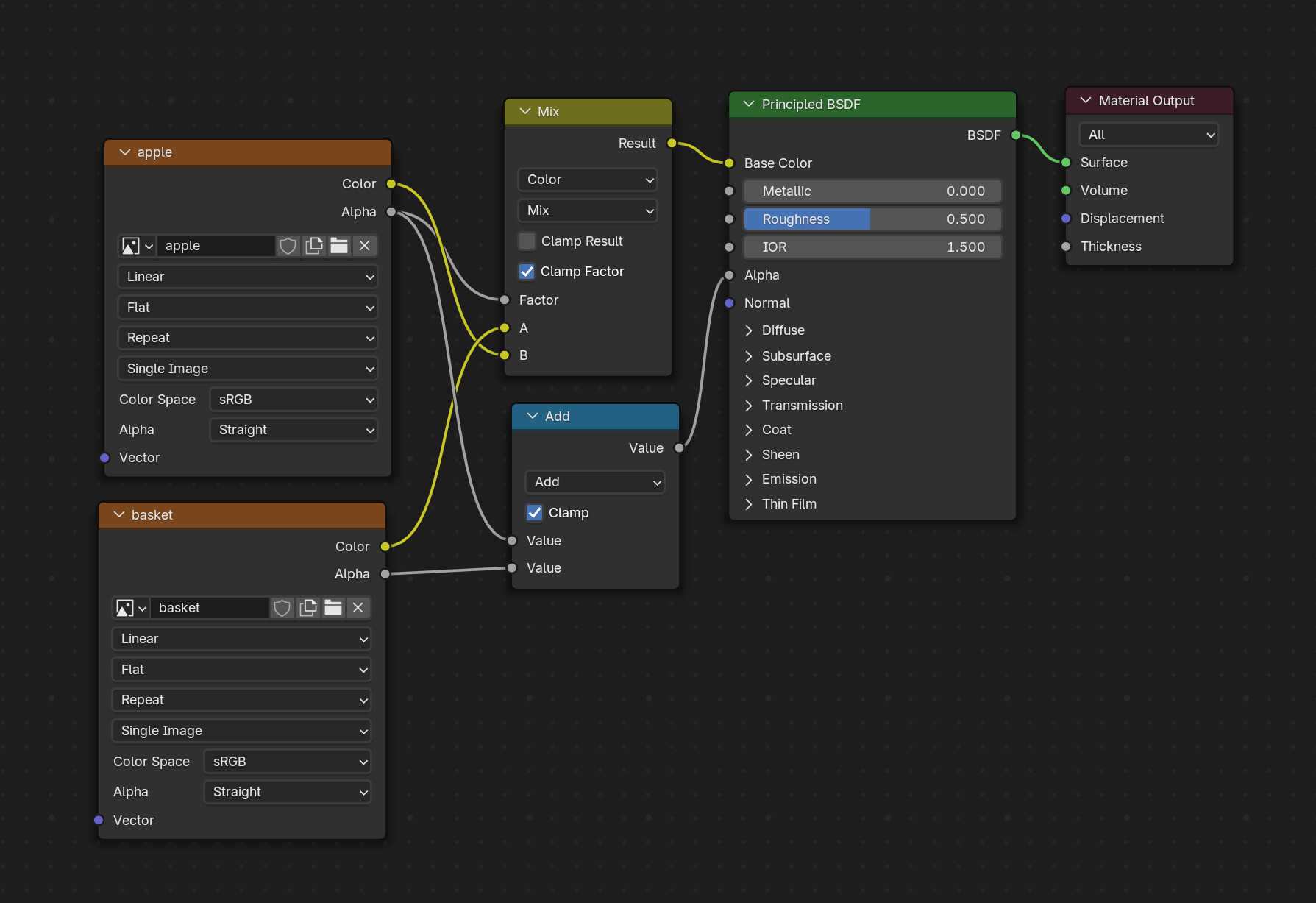Uncheck Clamp in Add node
Screen dimensions: 1316x903
coord(535,513)
